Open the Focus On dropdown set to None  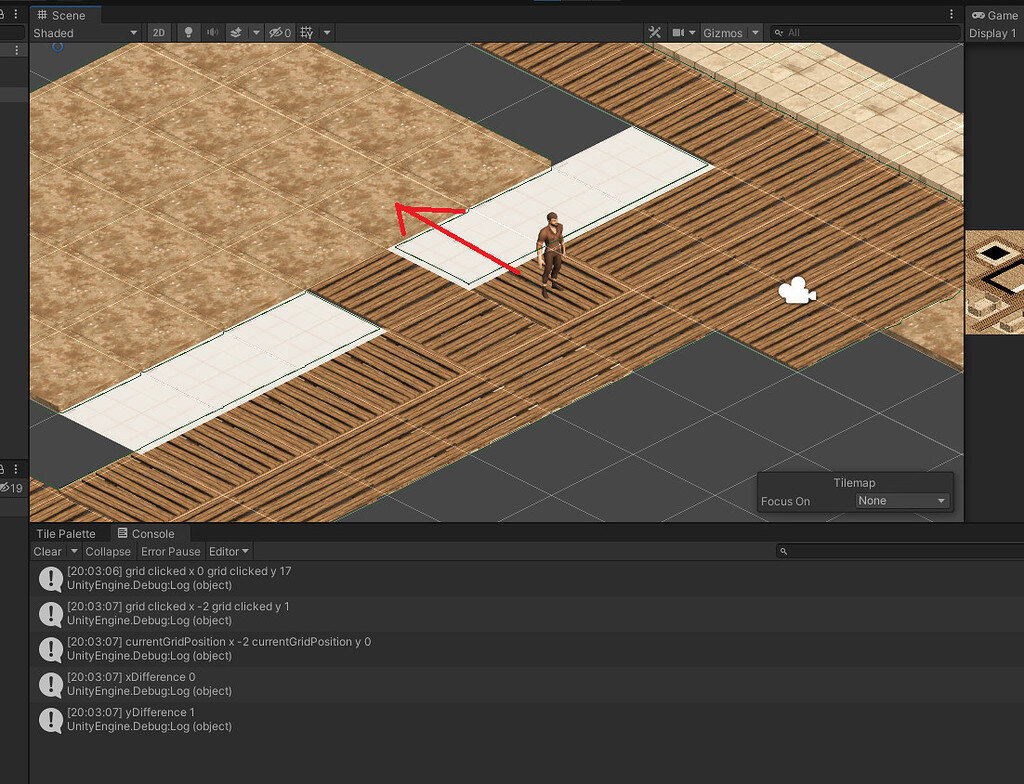902,500
